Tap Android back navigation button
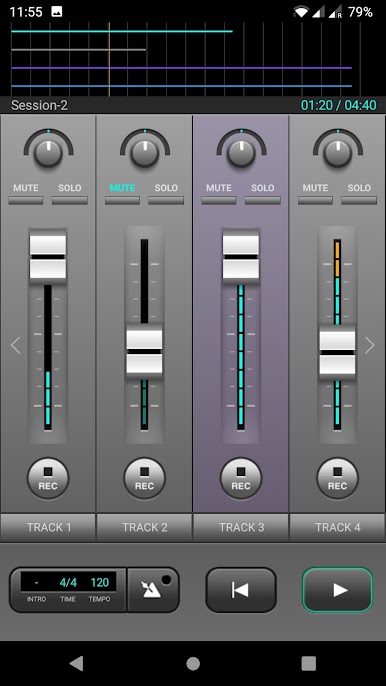This screenshot has width=386, height=686. [77, 664]
